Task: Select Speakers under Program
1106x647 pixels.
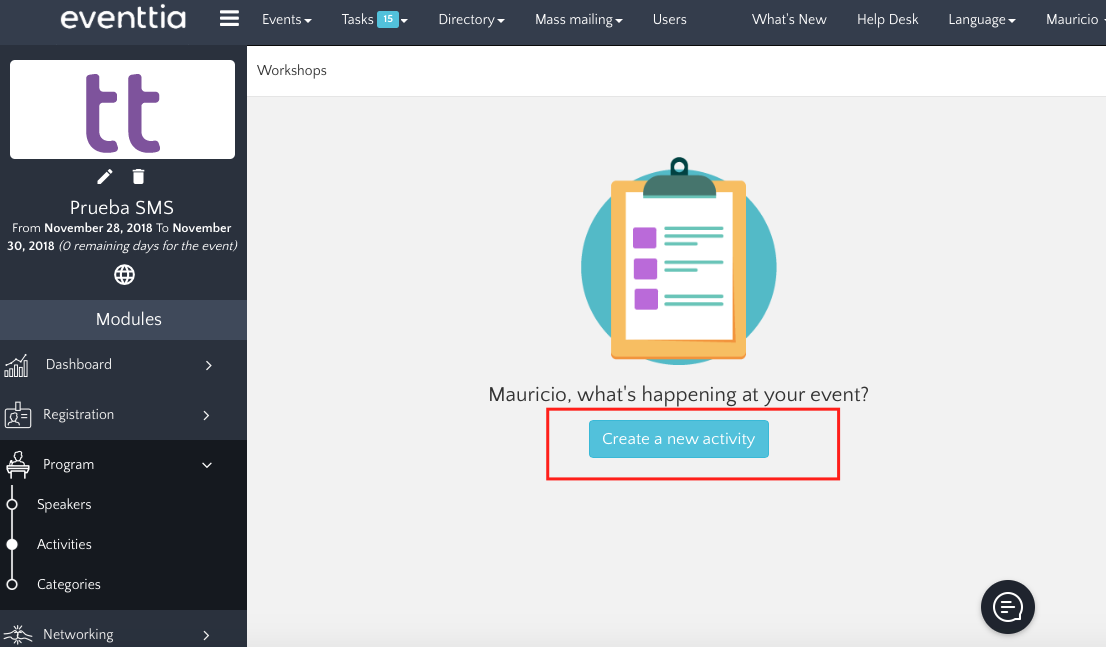Action: (x=64, y=504)
